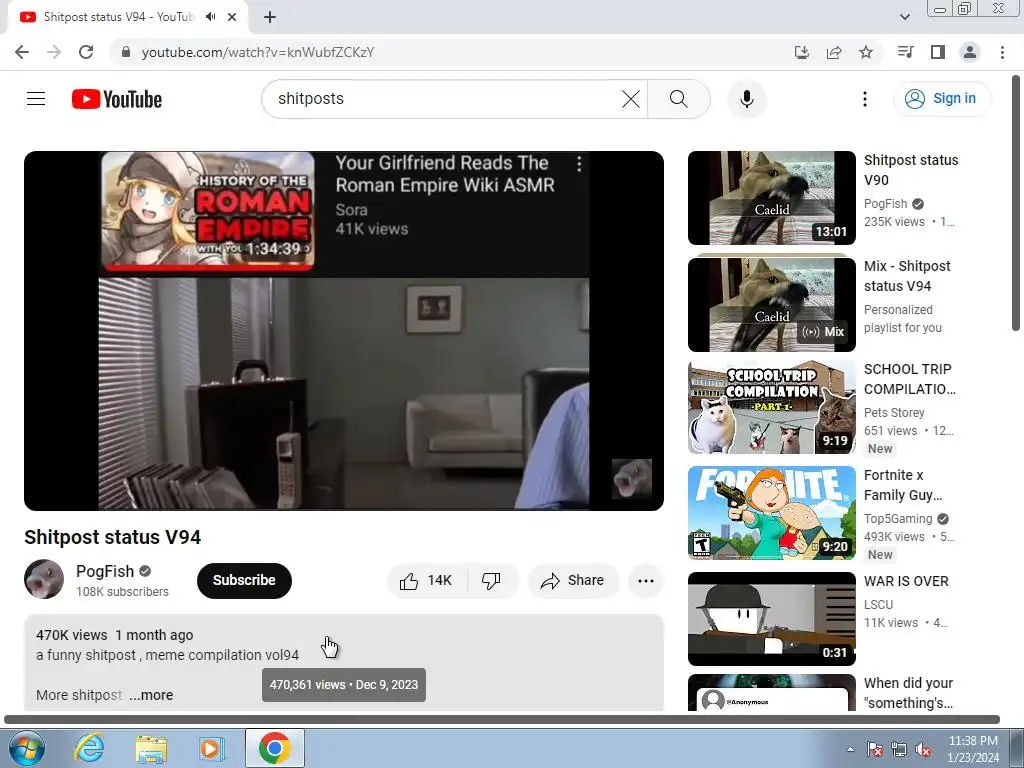Expand the tab search chevron
1024x768 pixels.
[x=904, y=17]
